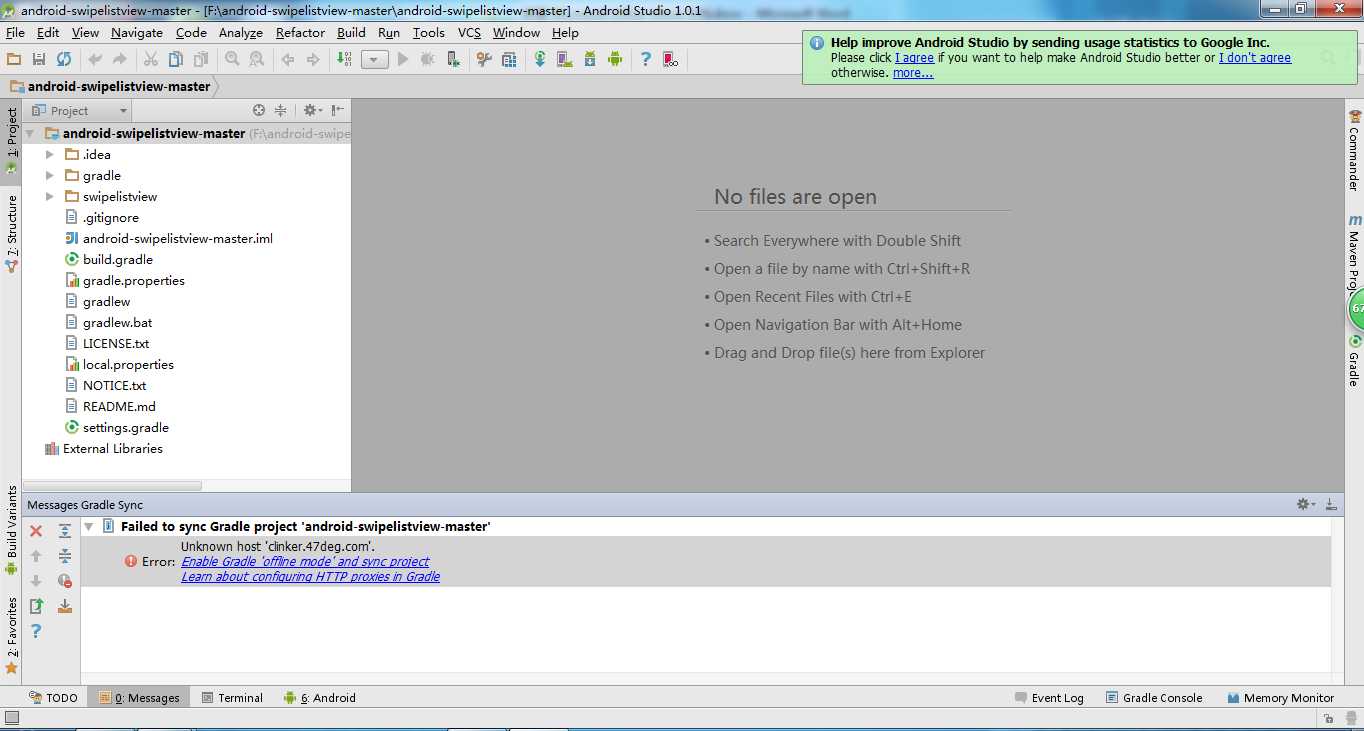Select settings.gradle in project tree
Screen dimensions: 1364x731
point(126,427)
